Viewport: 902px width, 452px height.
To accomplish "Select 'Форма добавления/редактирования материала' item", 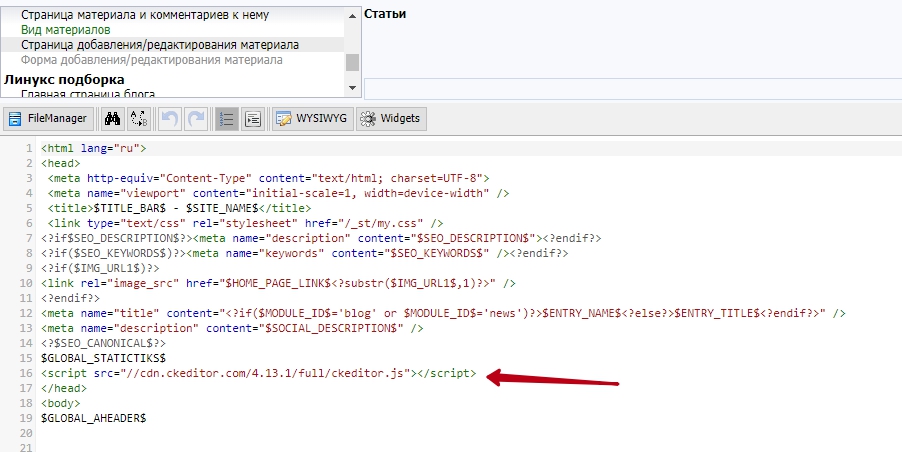I will pyautogui.click(x=152, y=60).
